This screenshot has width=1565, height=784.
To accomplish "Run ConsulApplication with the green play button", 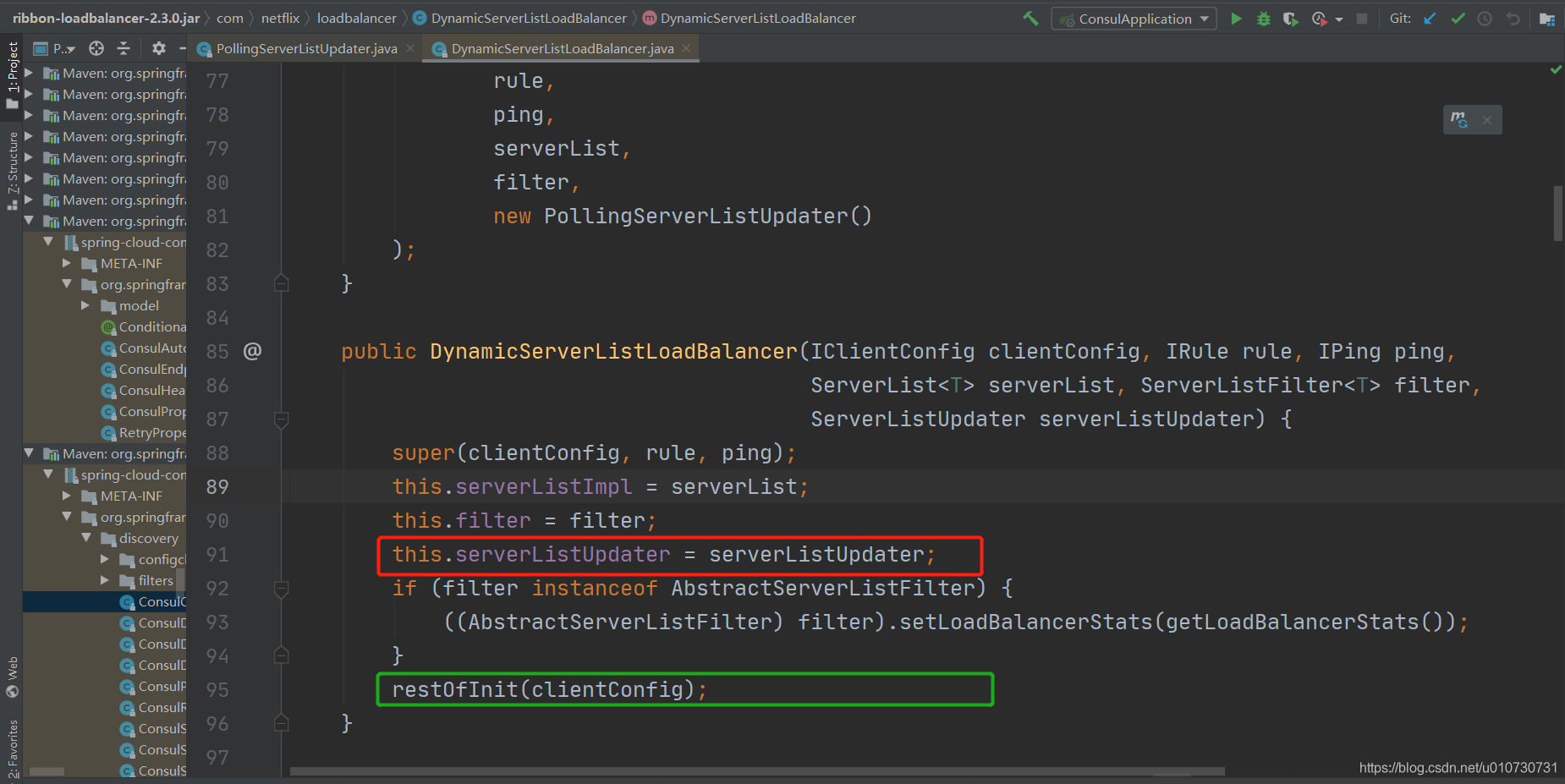I will [1236, 19].
